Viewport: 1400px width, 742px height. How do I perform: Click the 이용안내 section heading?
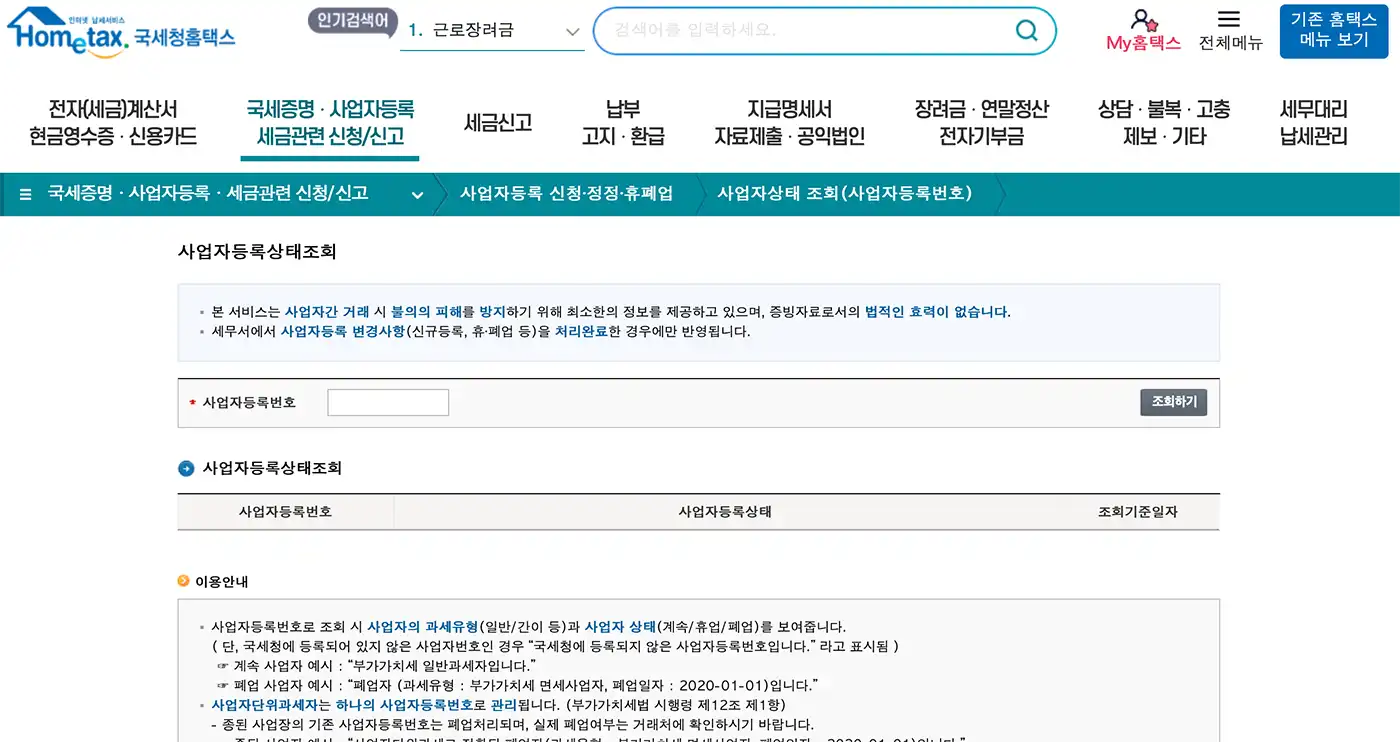[221, 581]
